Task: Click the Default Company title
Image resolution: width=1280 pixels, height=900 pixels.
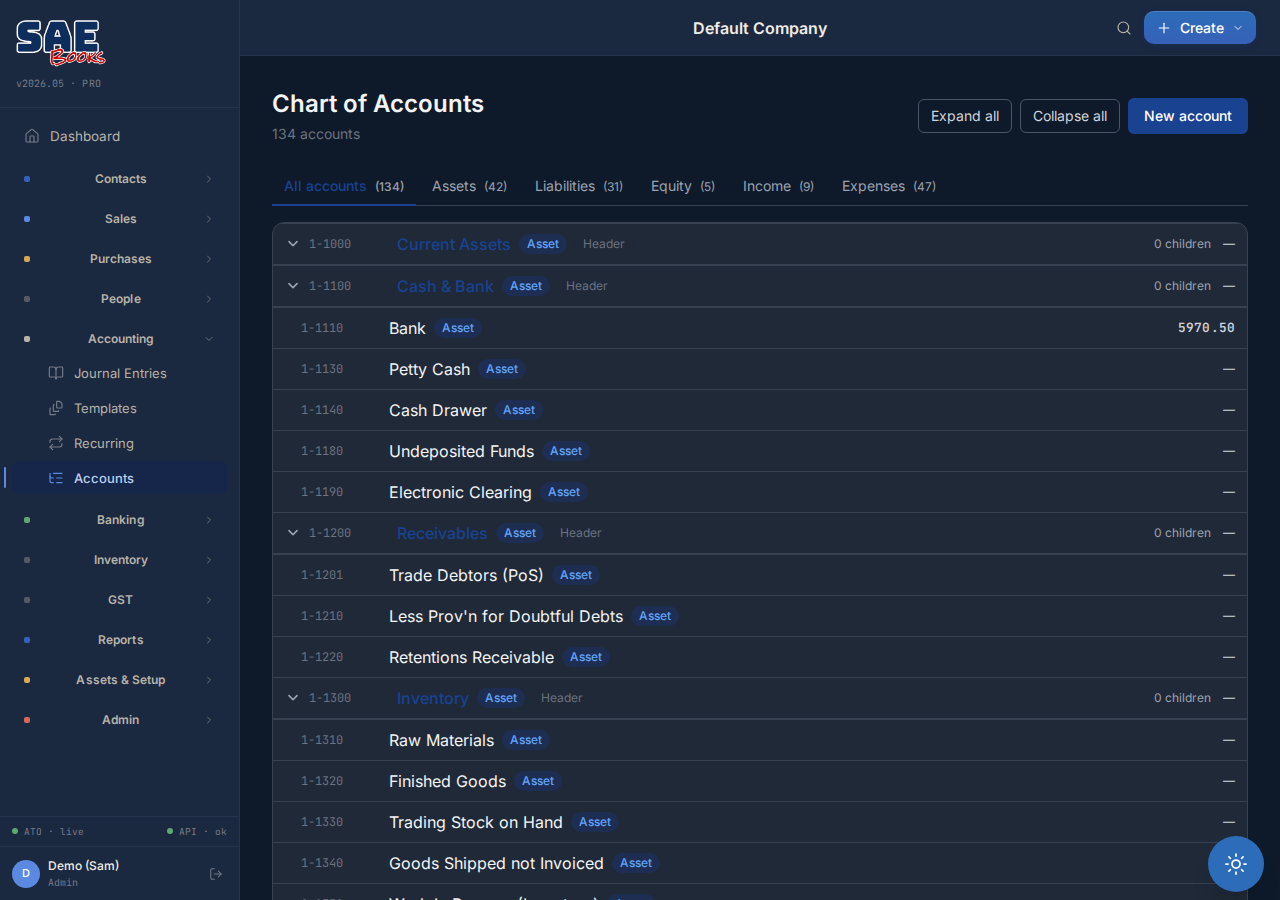Action: pyautogui.click(x=760, y=28)
